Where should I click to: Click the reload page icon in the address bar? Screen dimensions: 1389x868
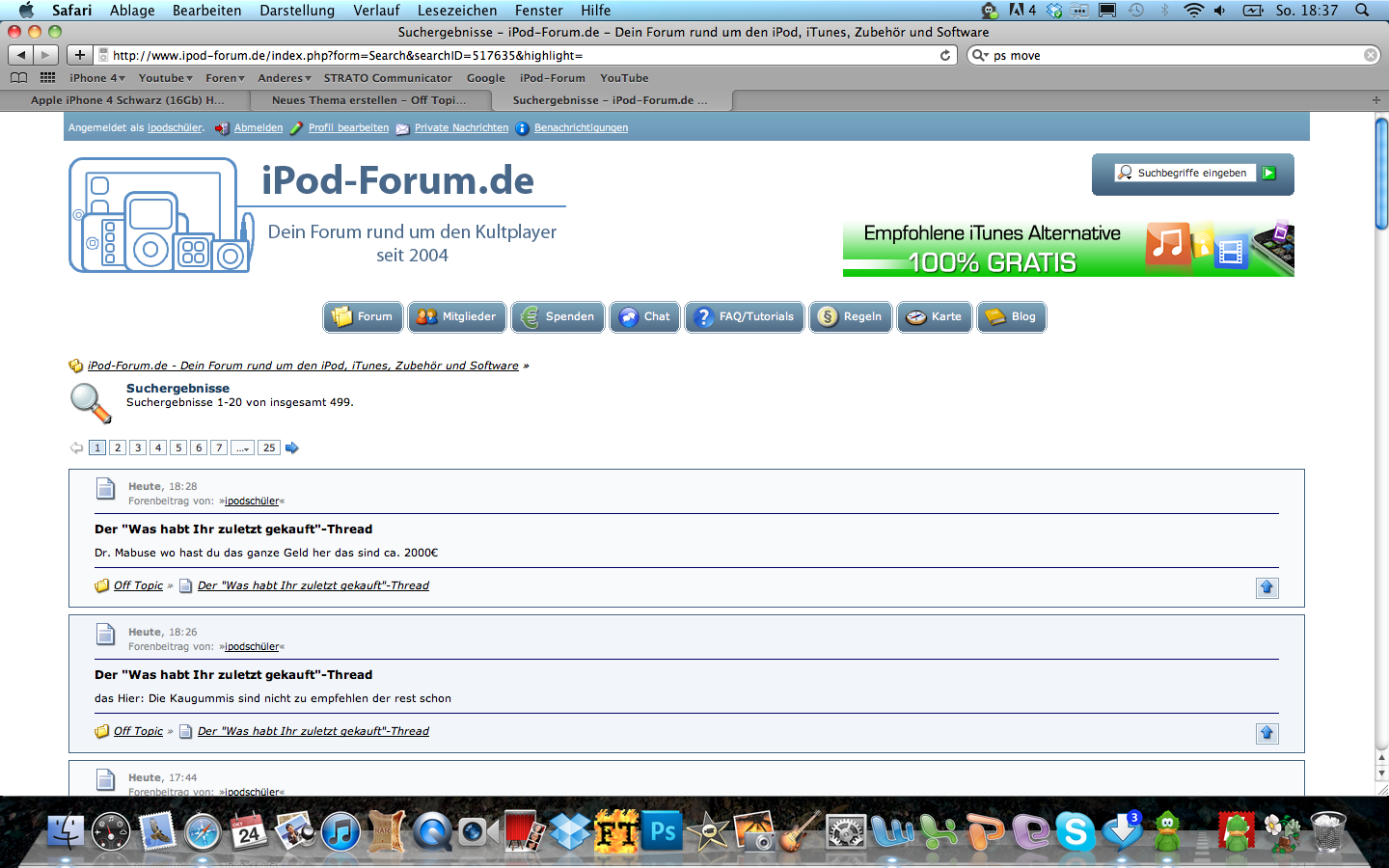tap(945, 55)
